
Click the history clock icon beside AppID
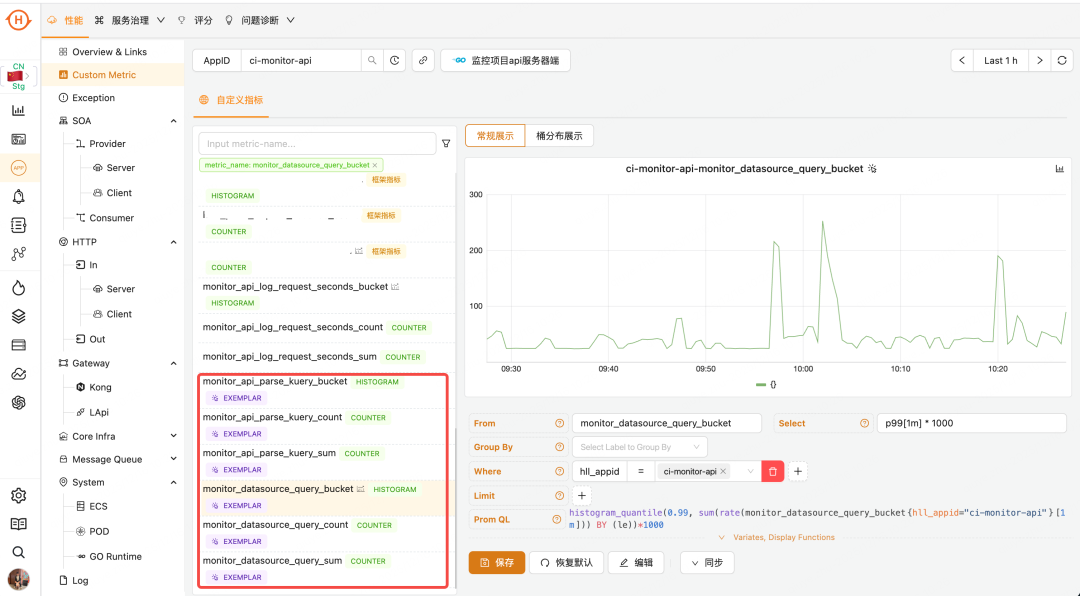click(x=395, y=61)
